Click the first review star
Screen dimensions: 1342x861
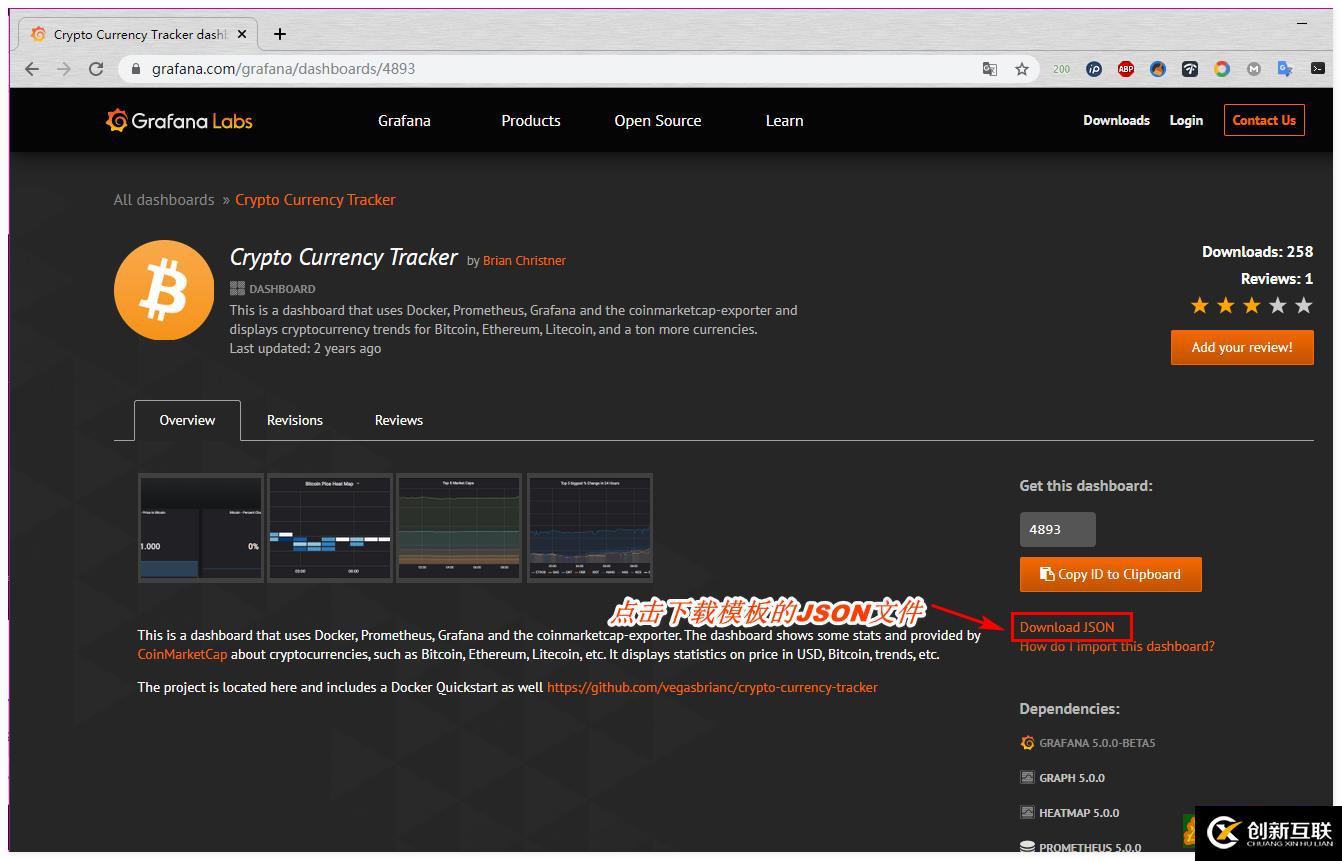(1200, 306)
